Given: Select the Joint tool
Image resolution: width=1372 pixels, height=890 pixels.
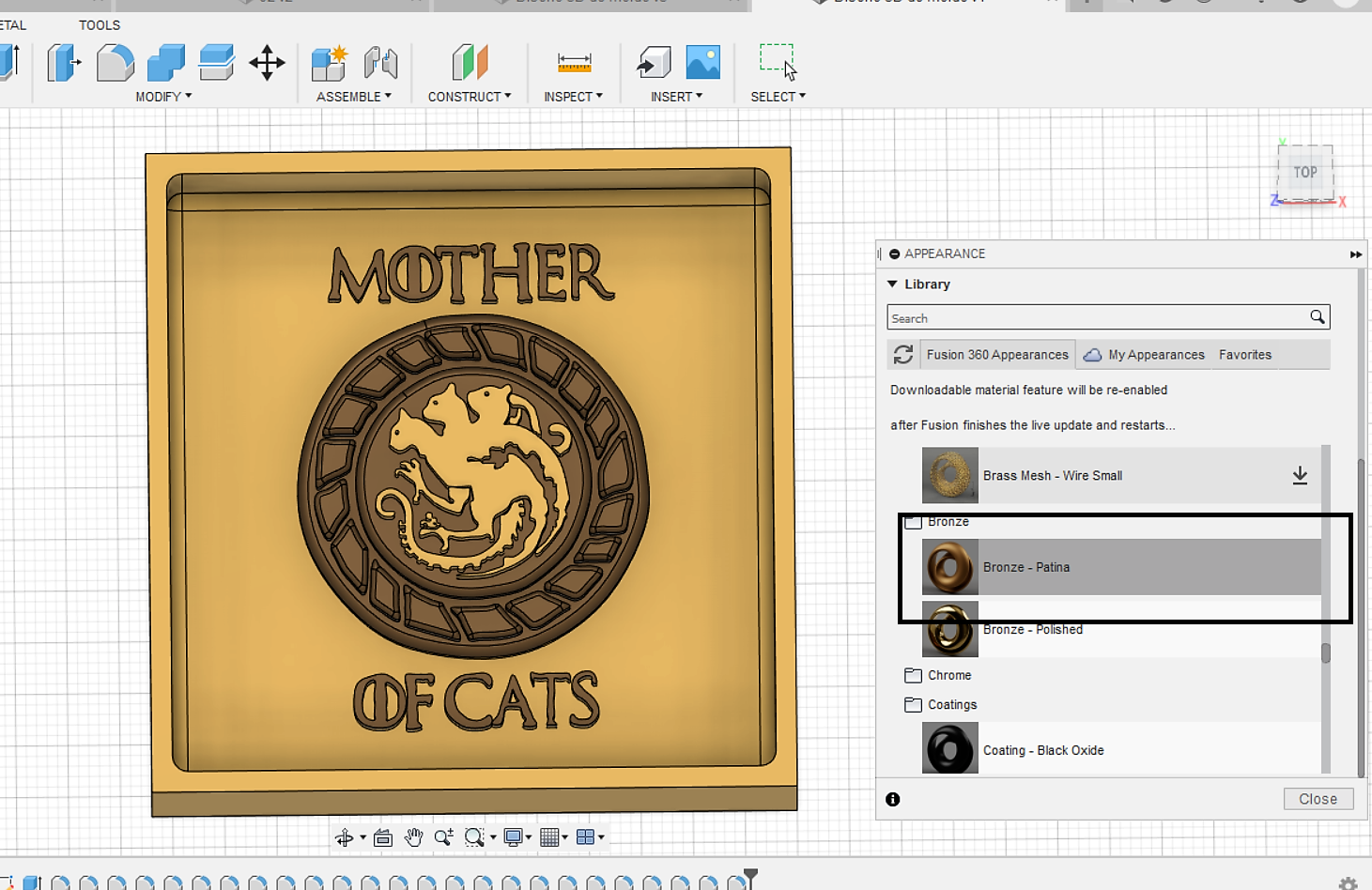Looking at the screenshot, I should tap(380, 63).
